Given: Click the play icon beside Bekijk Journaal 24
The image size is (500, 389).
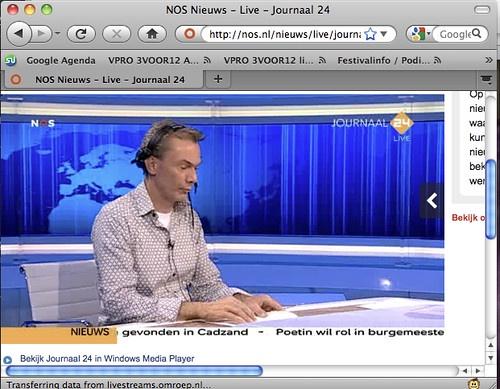Looking at the screenshot, I should point(7,360).
